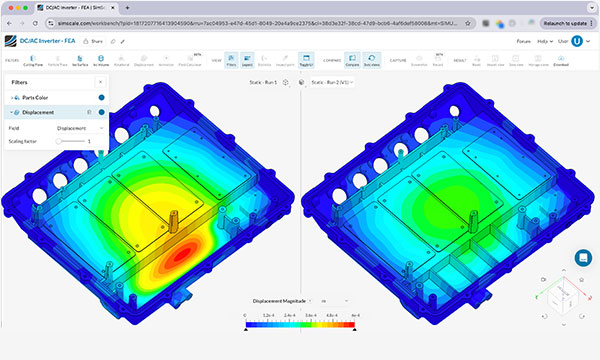This screenshot has width=600, height=360.
Task: Select the Cutting Plane filter tool
Action: (33, 60)
